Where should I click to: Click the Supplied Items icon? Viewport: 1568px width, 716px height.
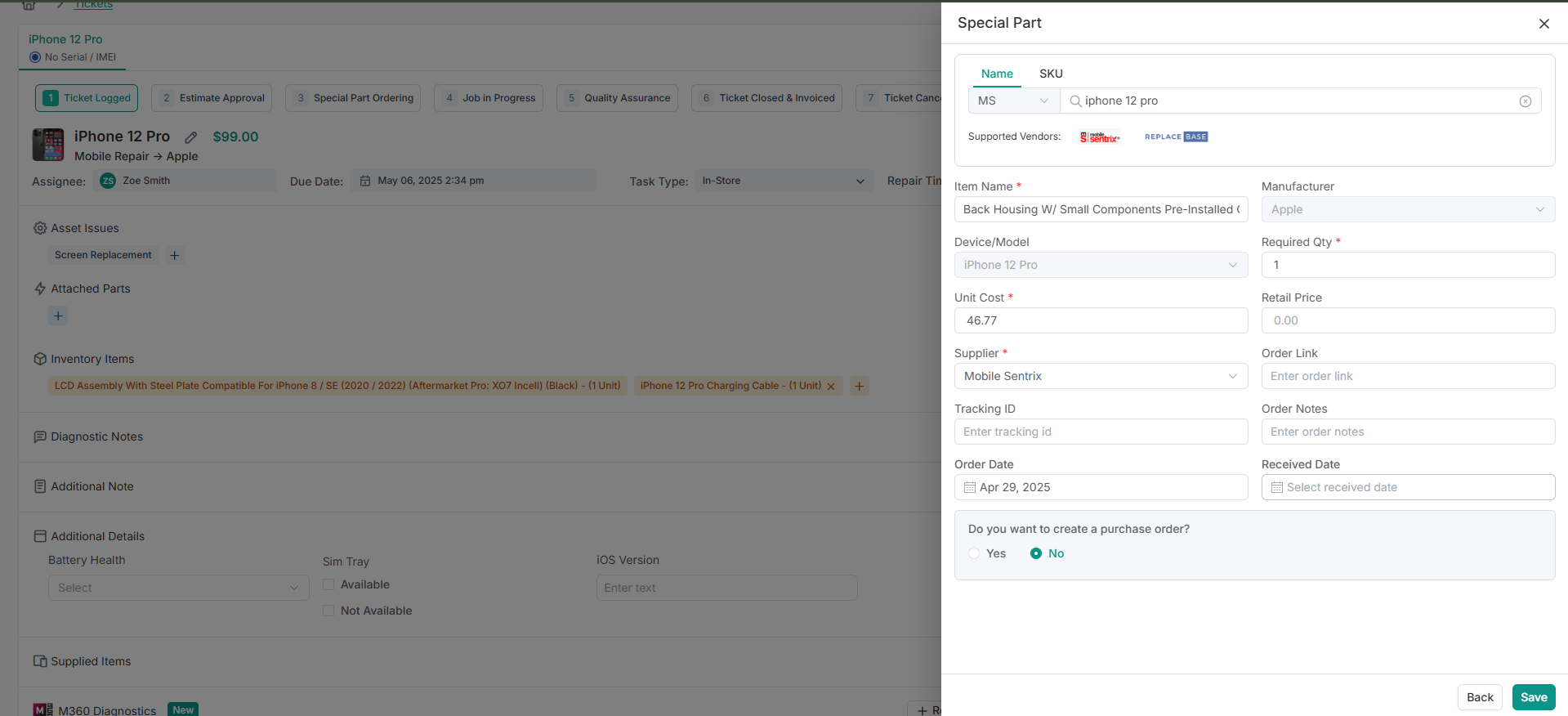point(40,661)
